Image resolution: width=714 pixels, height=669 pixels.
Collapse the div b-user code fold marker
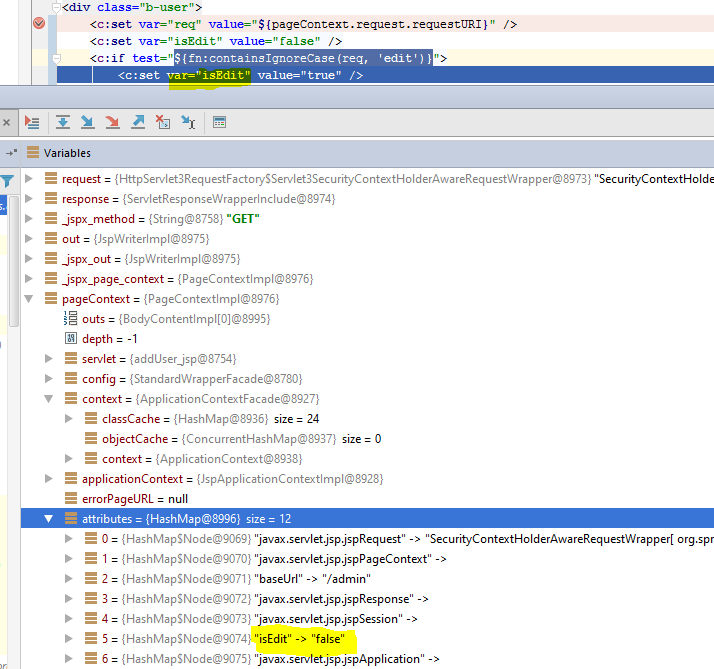click(56, 7)
